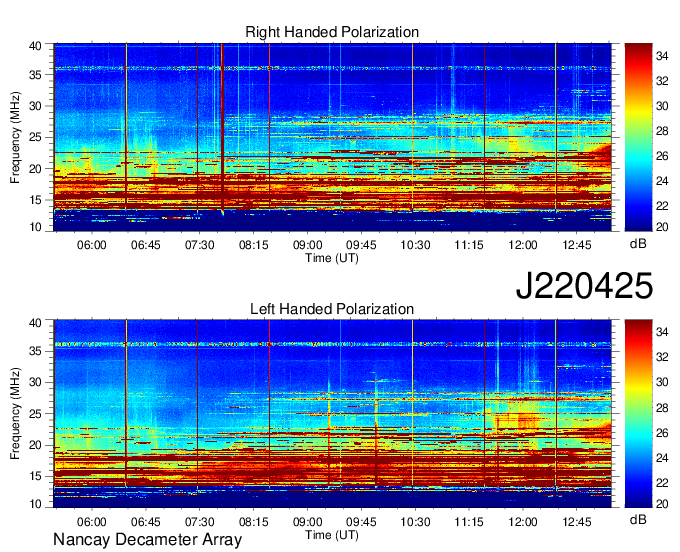Click "07:30" time tick on Left Handed plot
Image resolution: width=680 pixels, height=552 pixels.
tap(199, 522)
